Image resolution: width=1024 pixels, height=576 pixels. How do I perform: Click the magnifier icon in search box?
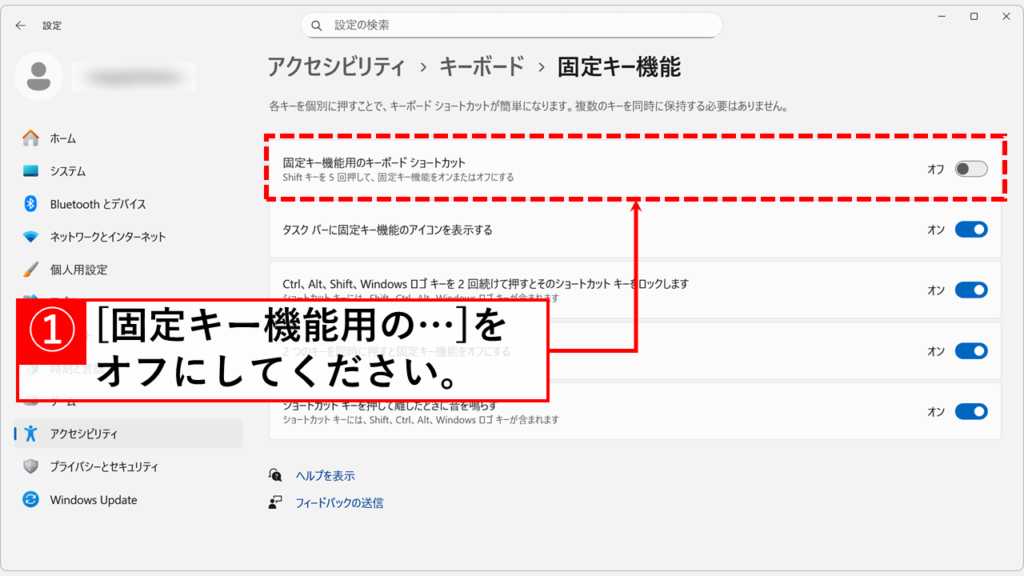pyautogui.click(x=317, y=25)
